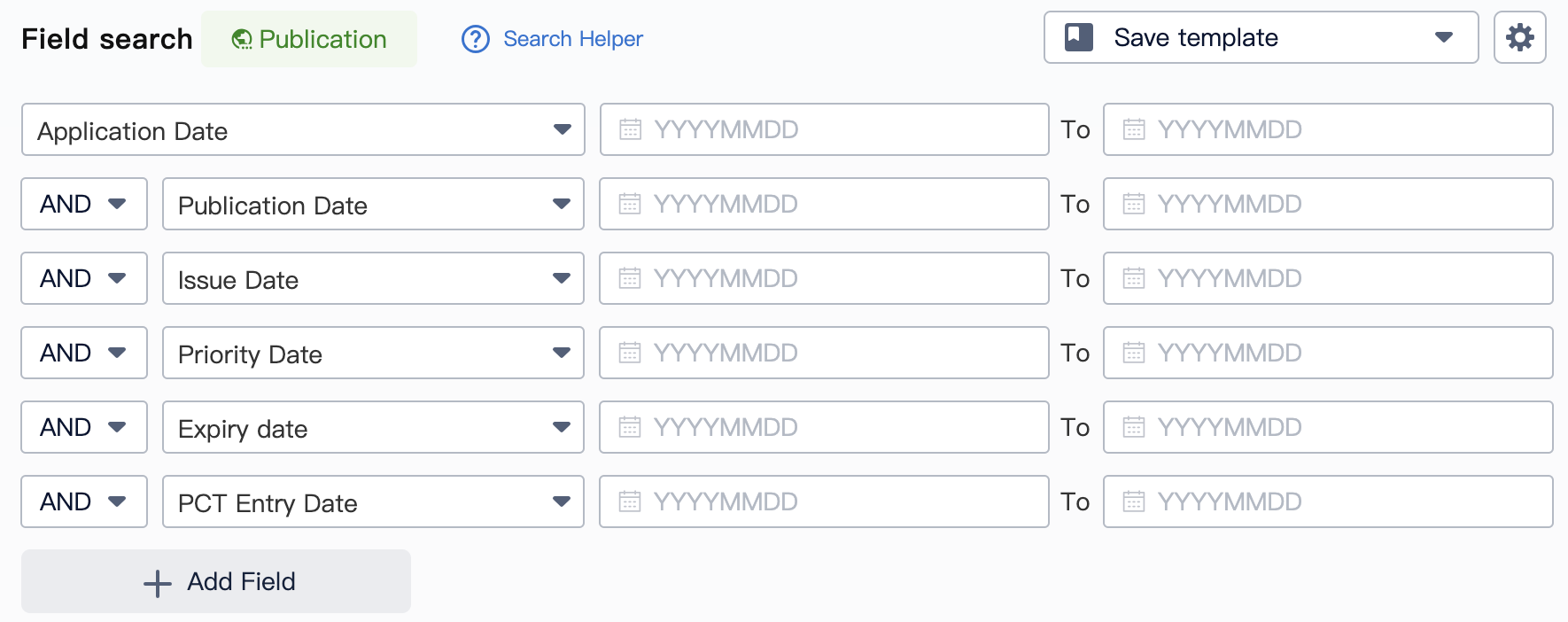This screenshot has width=1568, height=622.
Task: Click calendar icon in Publication Date end field
Action: pyautogui.click(x=1134, y=204)
